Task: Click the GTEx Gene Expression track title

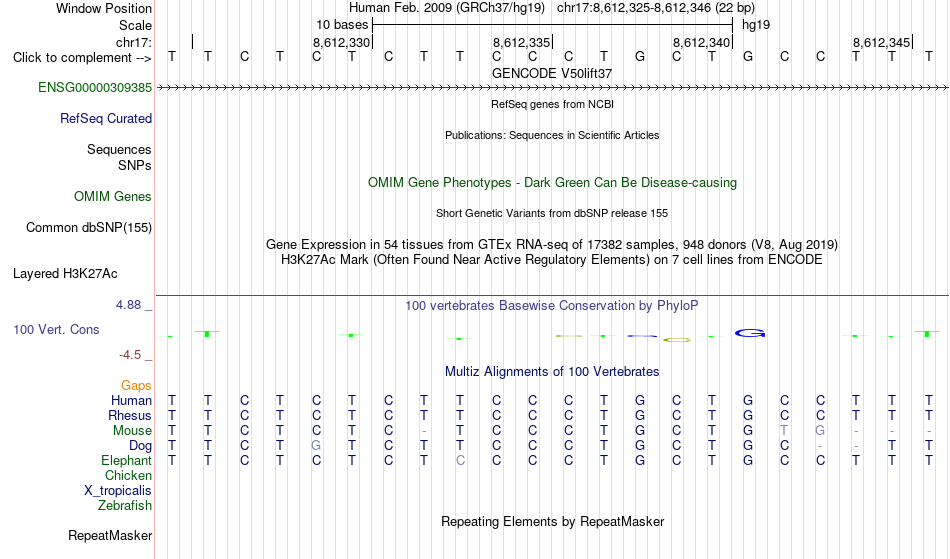Action: 552,245
